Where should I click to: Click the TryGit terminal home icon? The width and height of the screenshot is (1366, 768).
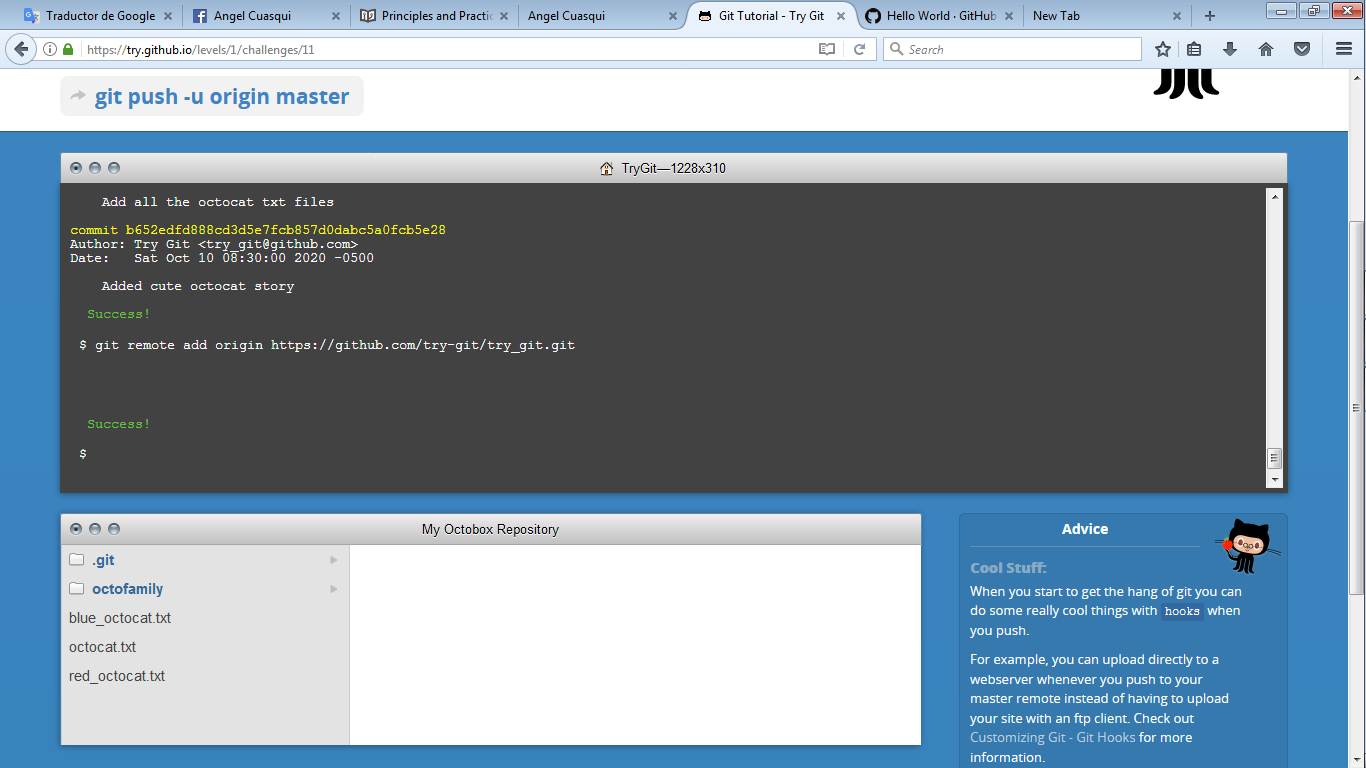pos(606,168)
